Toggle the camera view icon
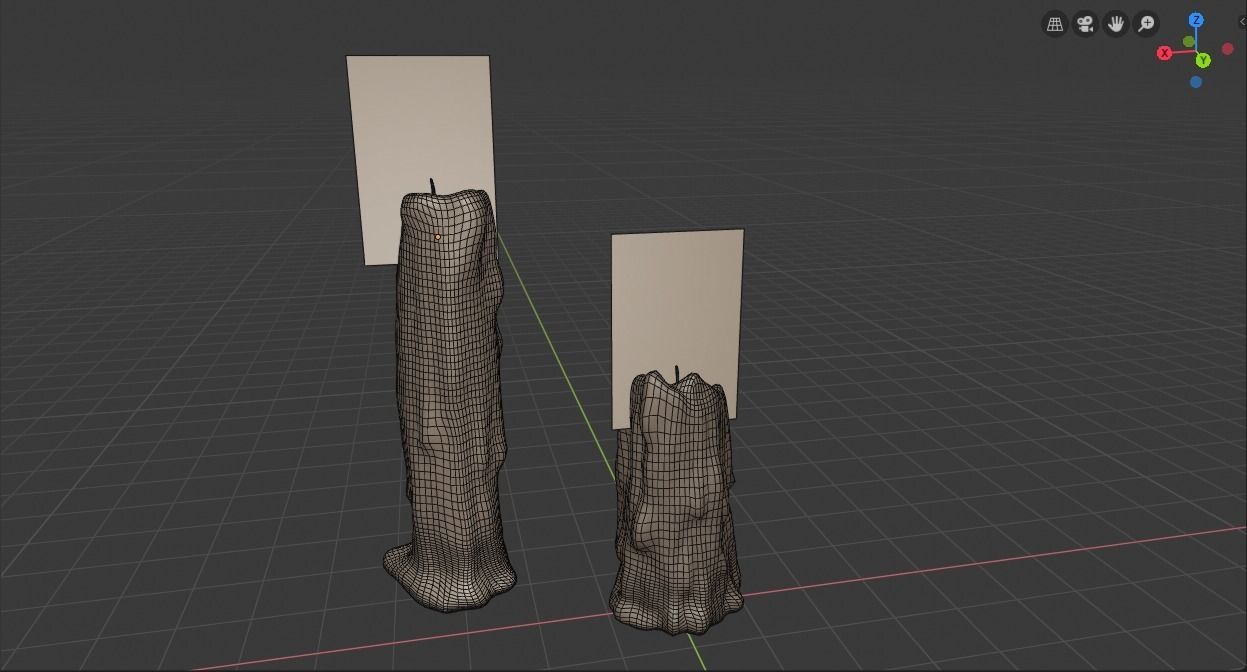Viewport: 1247px width, 672px height. click(1086, 23)
